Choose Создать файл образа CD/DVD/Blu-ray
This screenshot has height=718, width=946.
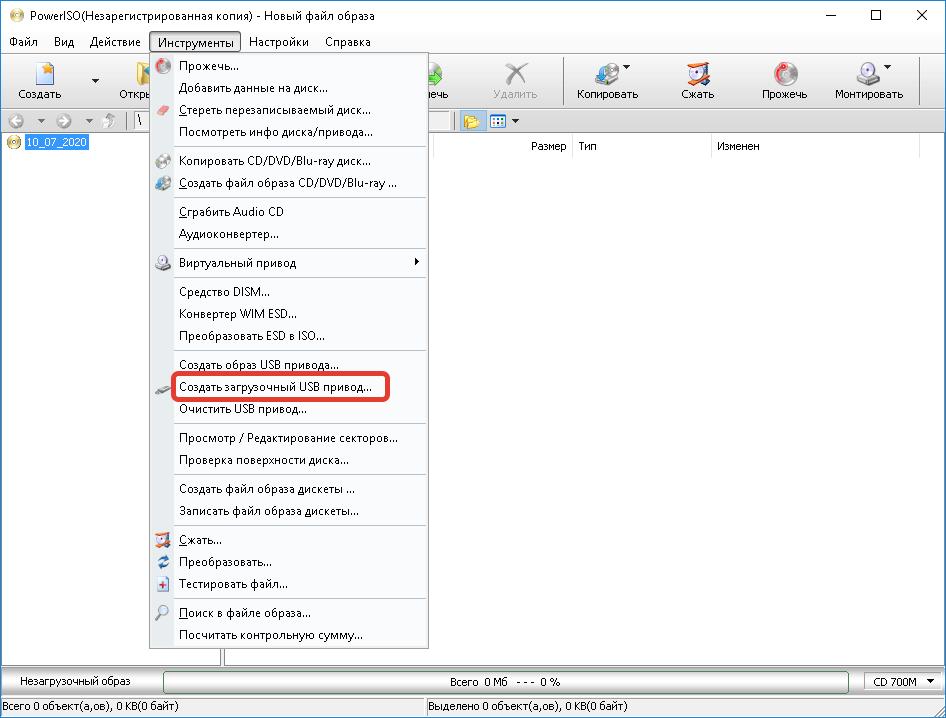289,183
